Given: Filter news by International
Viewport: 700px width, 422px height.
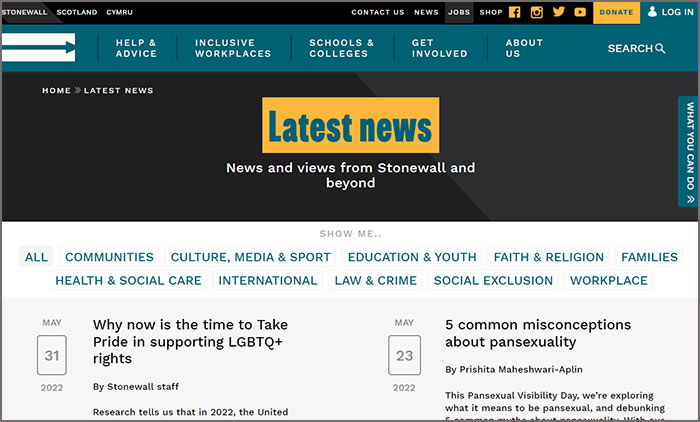Looking at the screenshot, I should pyautogui.click(x=268, y=280).
